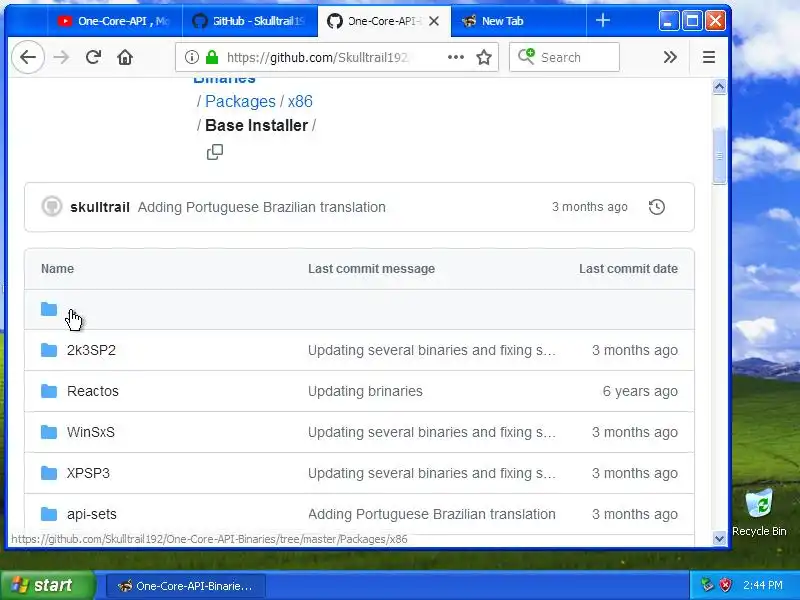
Task: Click the Last commit date column header
Action: (x=629, y=269)
